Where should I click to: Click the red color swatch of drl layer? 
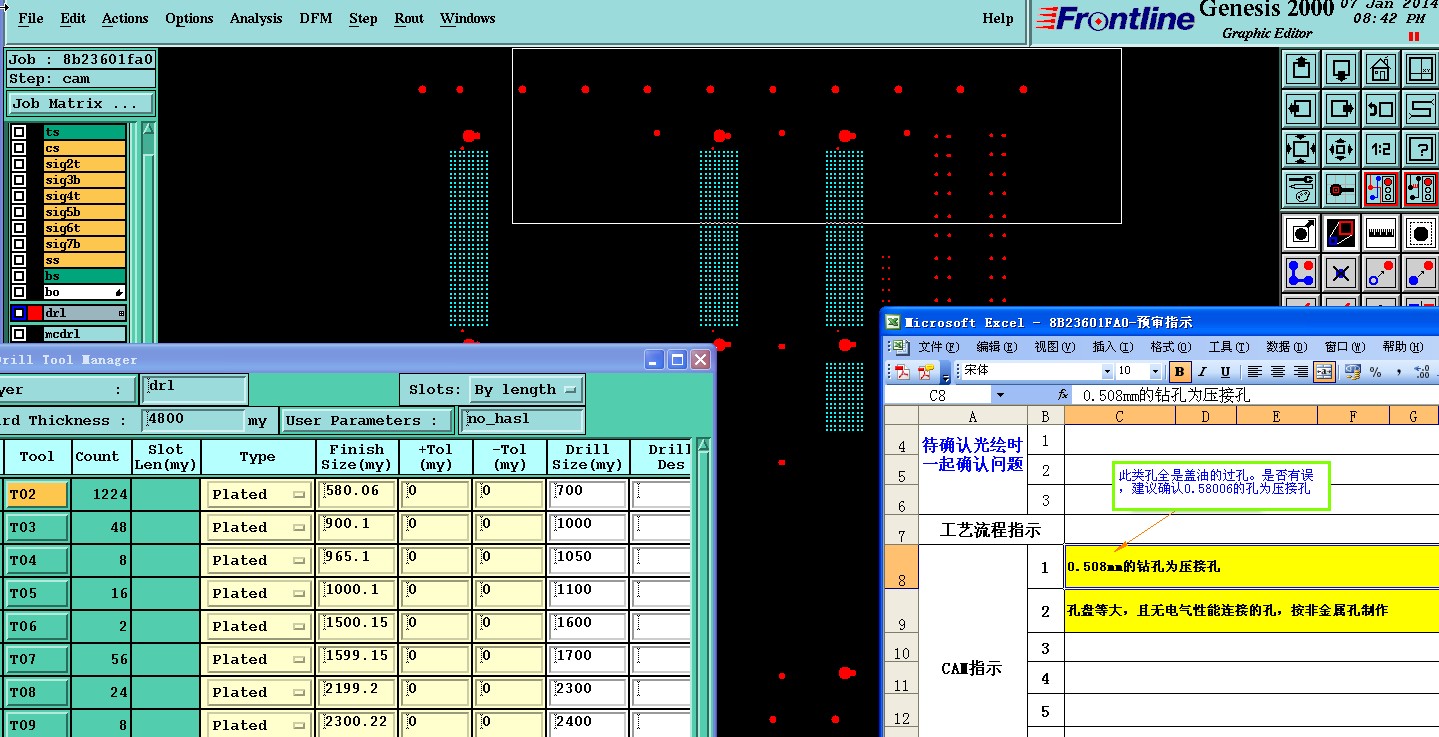pyautogui.click(x=35, y=313)
